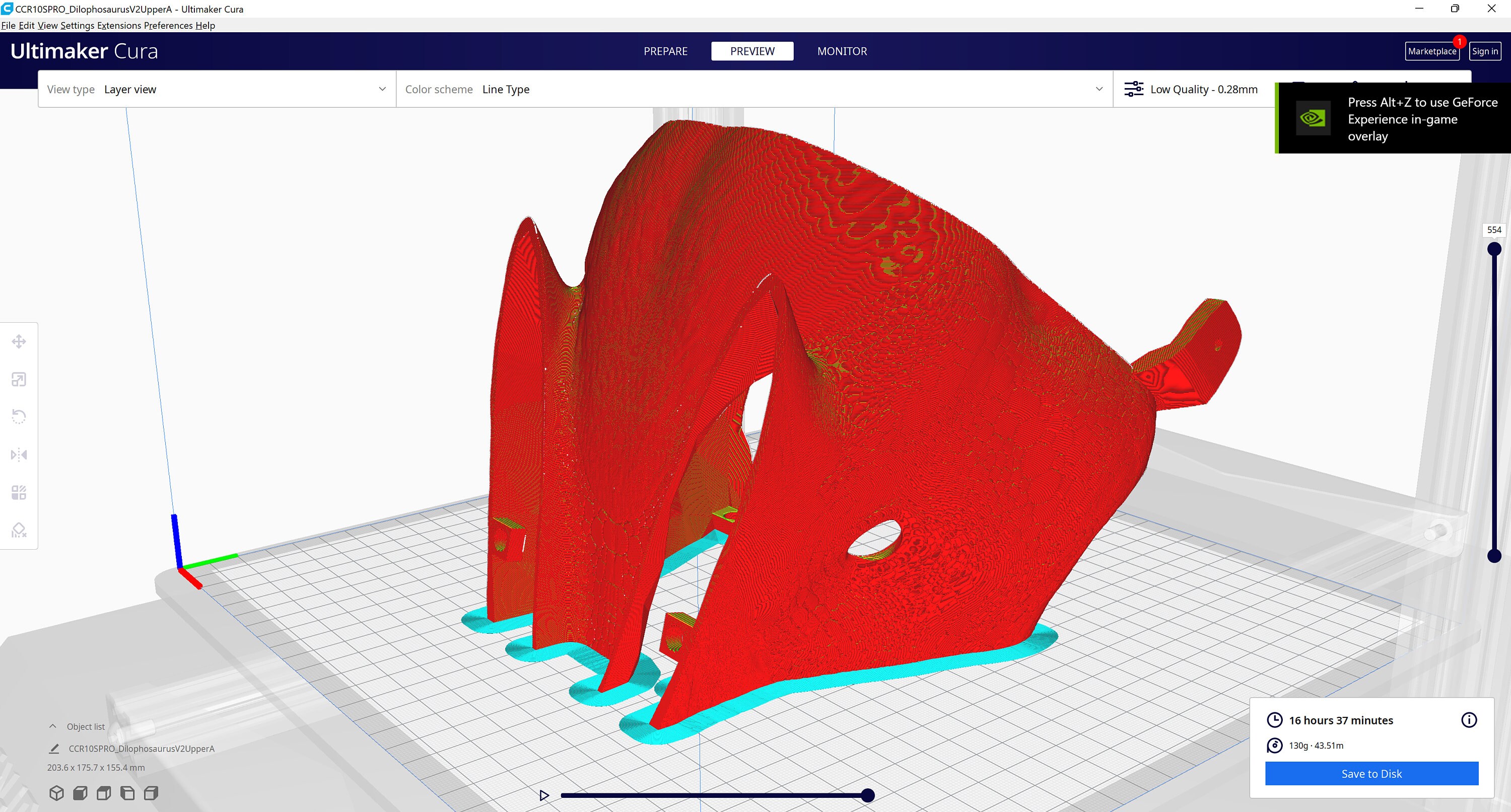Open the Preferences menu
Screen dimensions: 1511x812
tap(168, 25)
